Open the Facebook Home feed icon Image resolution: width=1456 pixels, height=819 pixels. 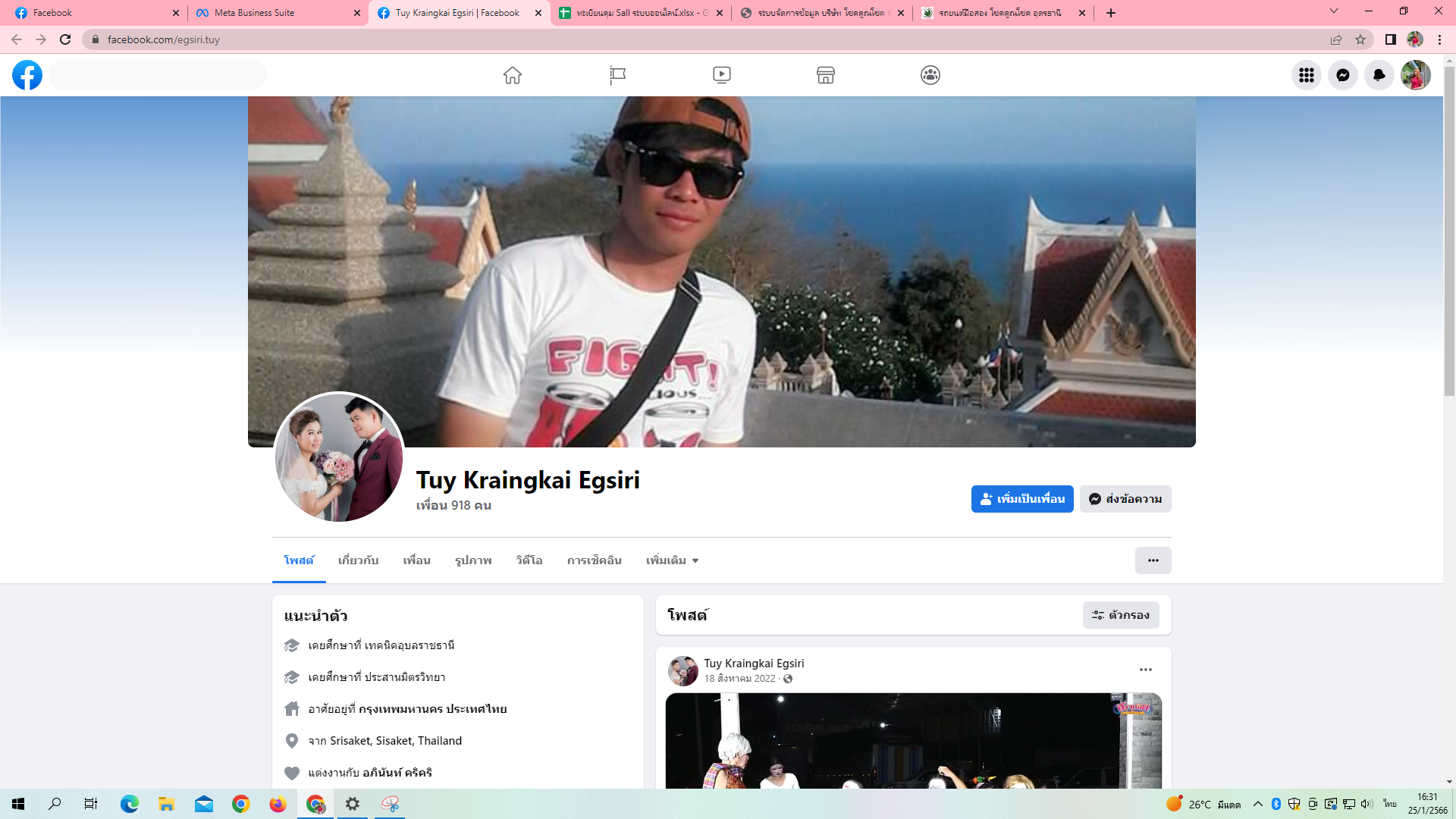(x=513, y=75)
